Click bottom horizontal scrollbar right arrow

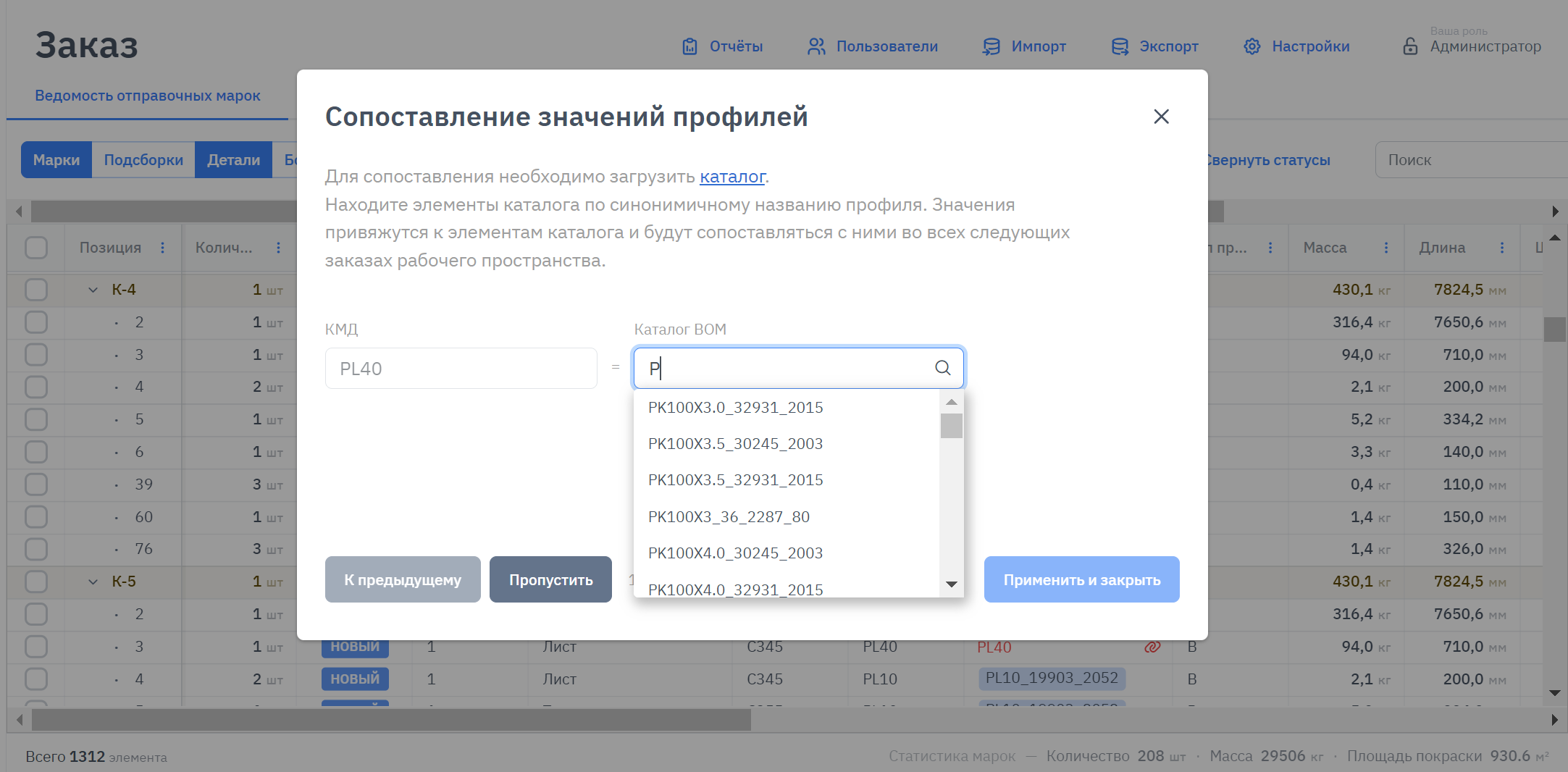[1555, 720]
